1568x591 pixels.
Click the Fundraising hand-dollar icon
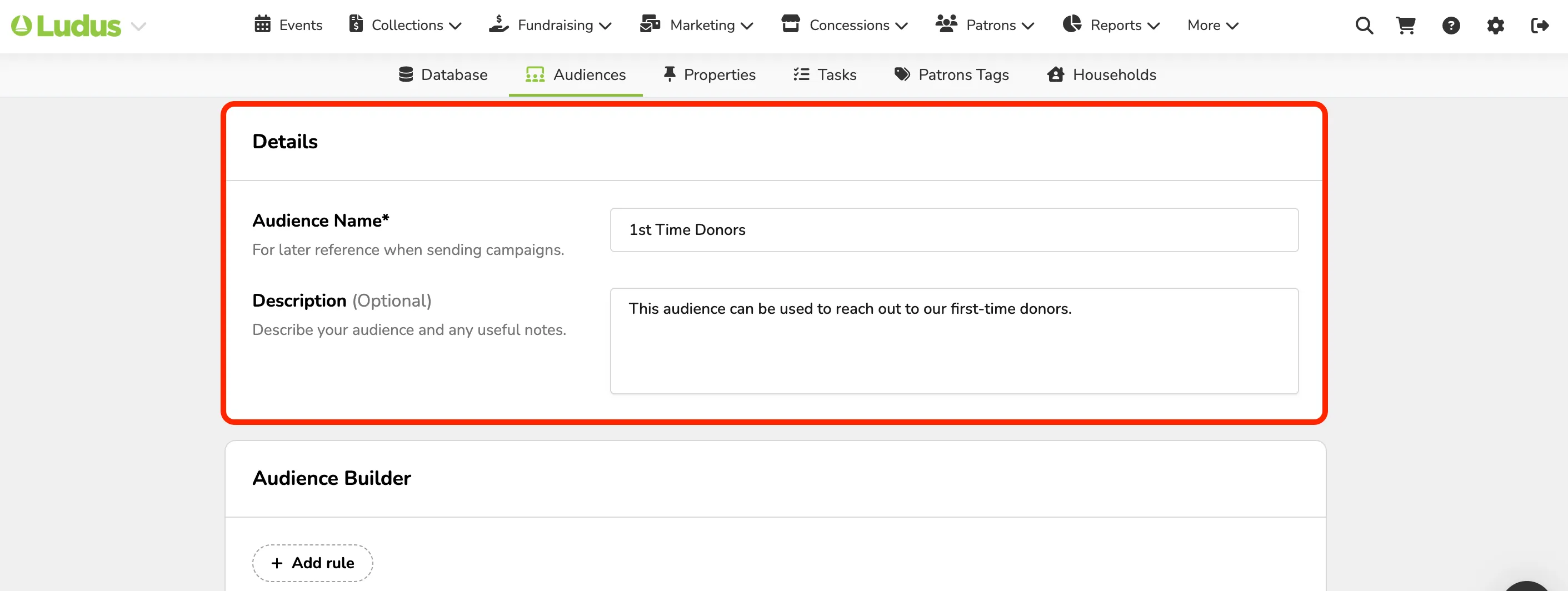[x=498, y=24]
